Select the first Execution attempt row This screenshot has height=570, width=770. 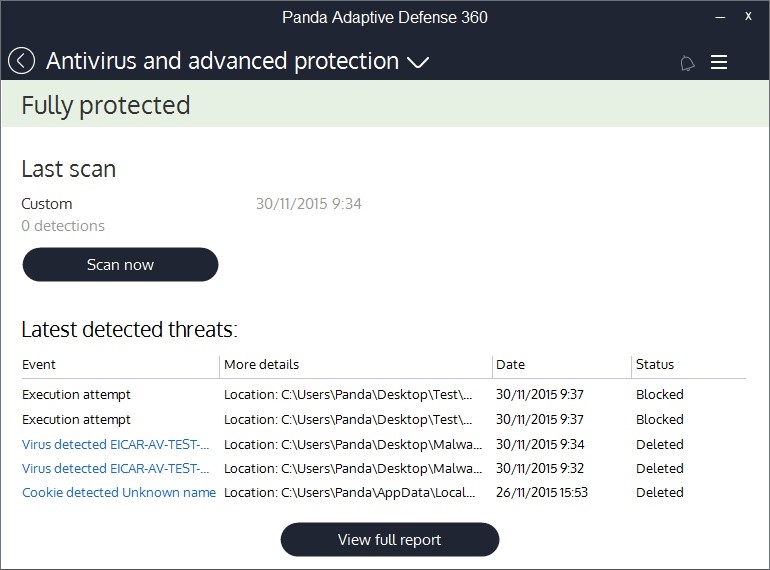384,394
